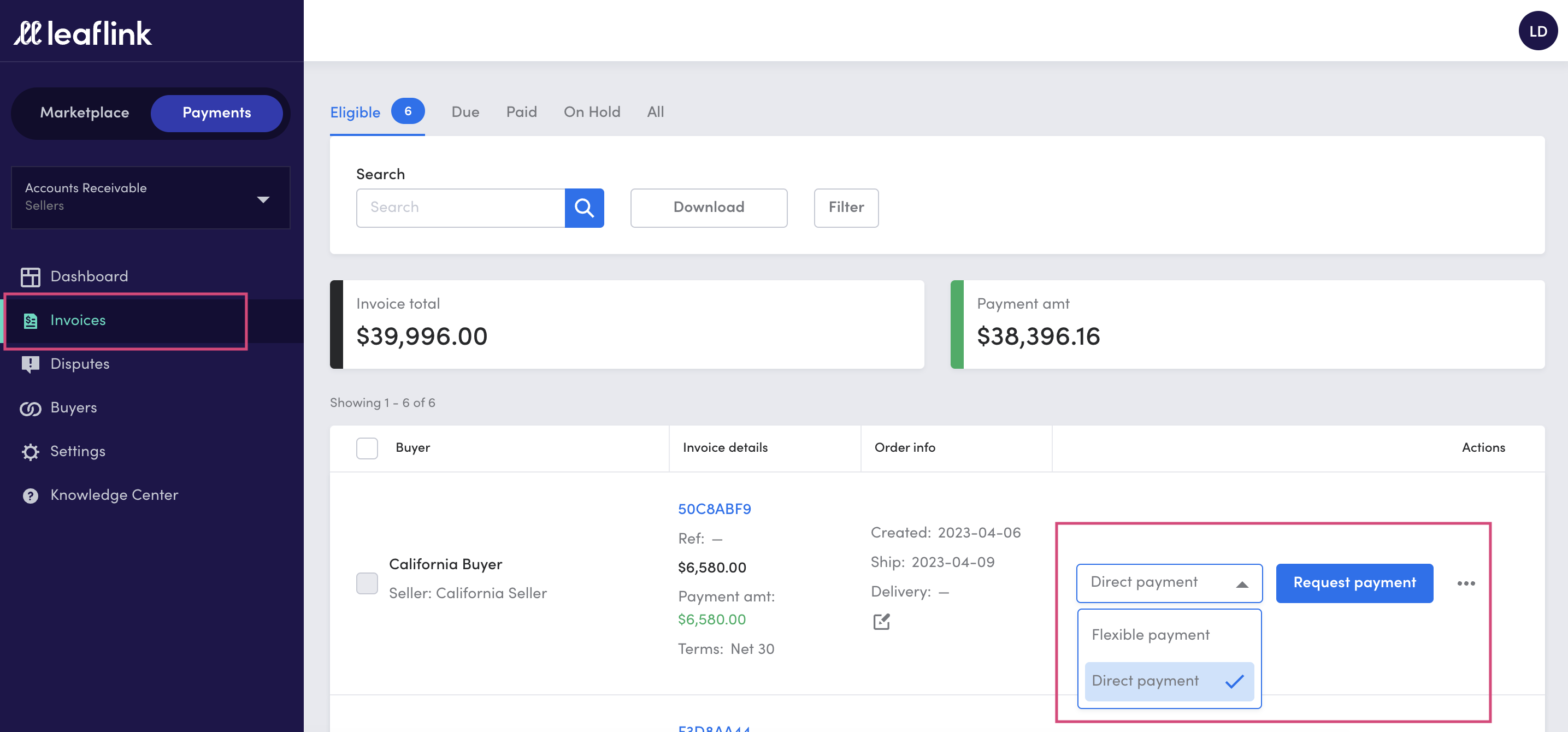Open the All tab

pos(655,112)
